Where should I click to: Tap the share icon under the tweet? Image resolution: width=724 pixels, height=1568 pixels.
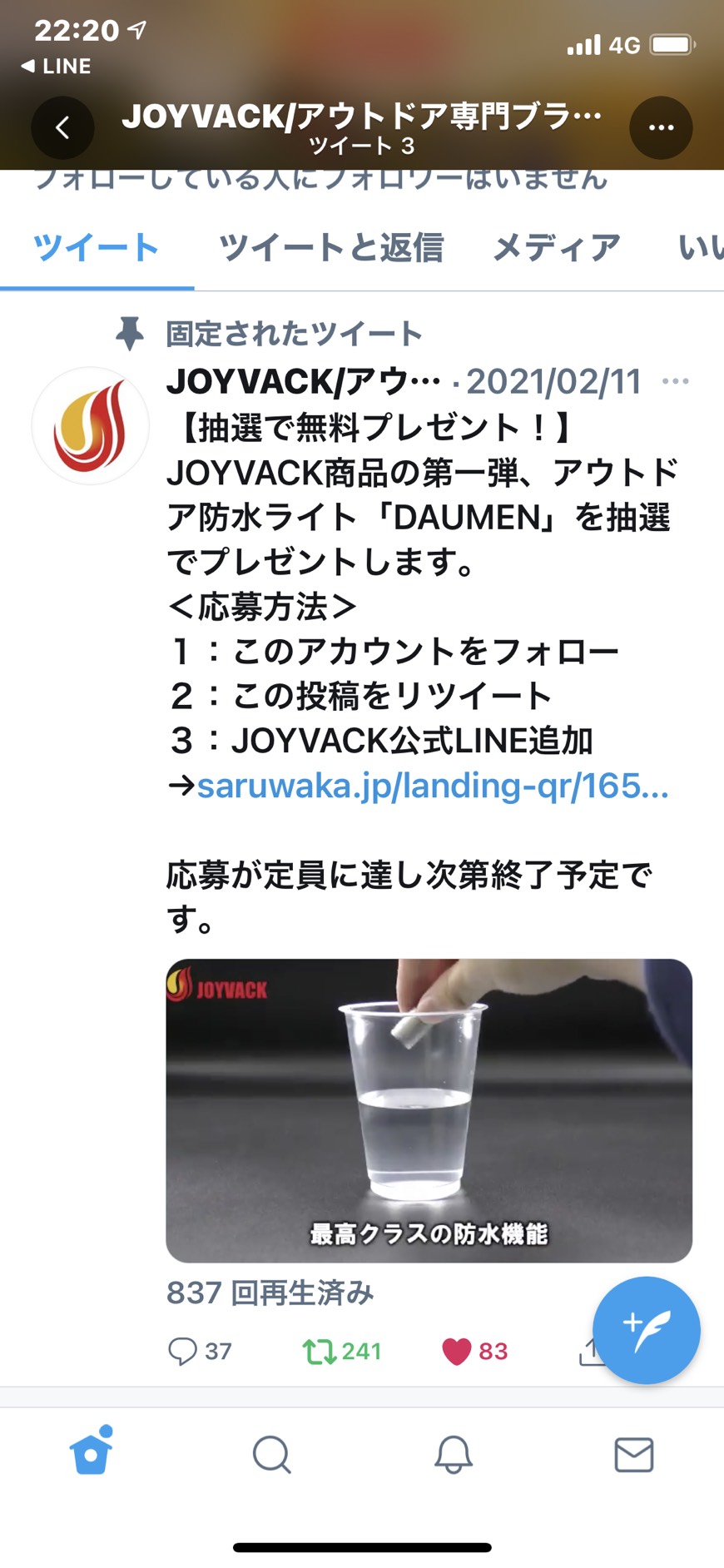pos(588,1350)
